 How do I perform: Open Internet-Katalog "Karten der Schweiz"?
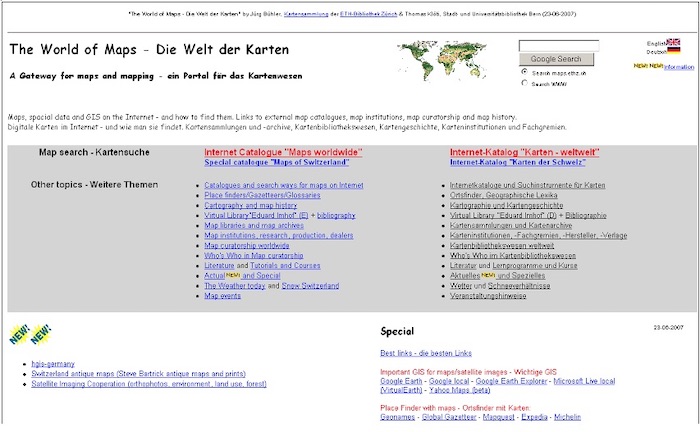[517, 162]
